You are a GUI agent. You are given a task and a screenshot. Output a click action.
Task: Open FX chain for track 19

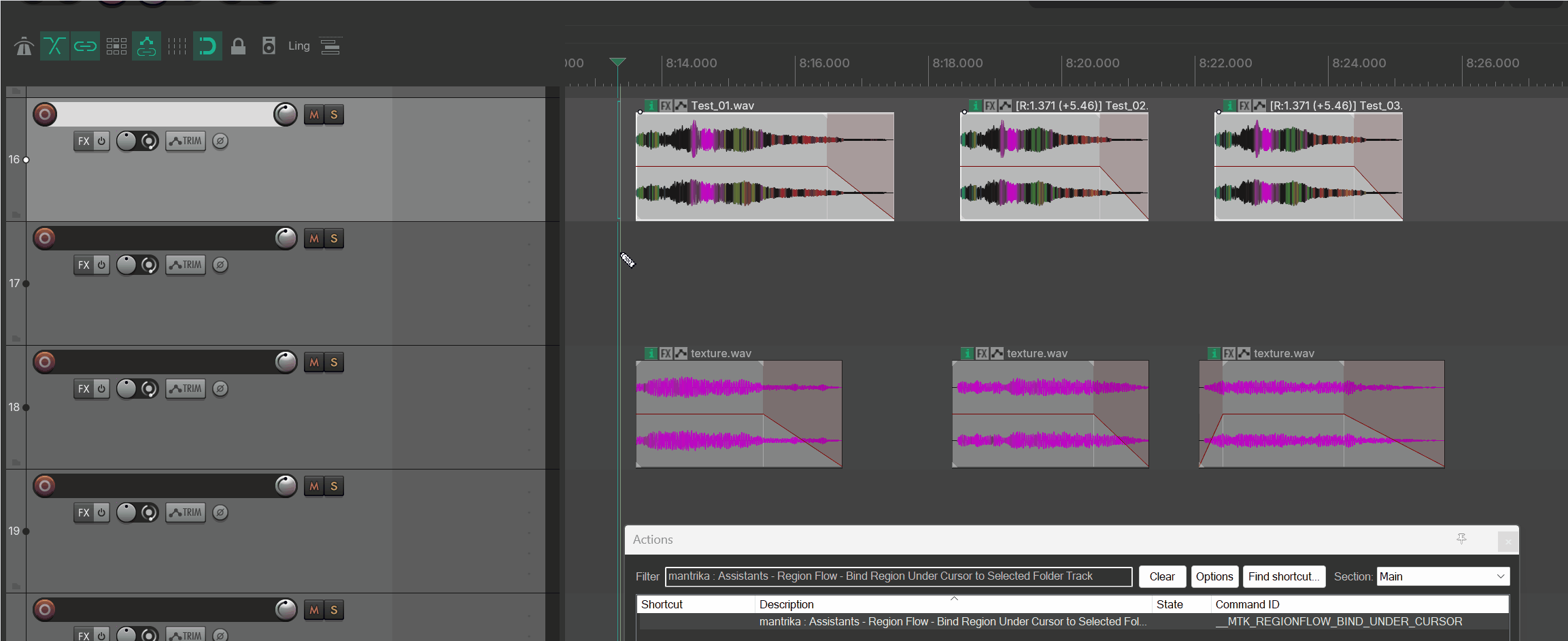tap(84, 513)
